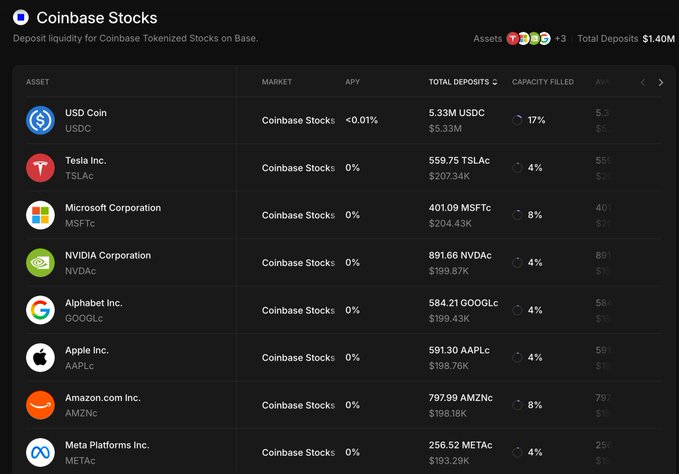Click the capacity ring in the Apple row
Screen dimensions: 679x474
pos(517,358)
